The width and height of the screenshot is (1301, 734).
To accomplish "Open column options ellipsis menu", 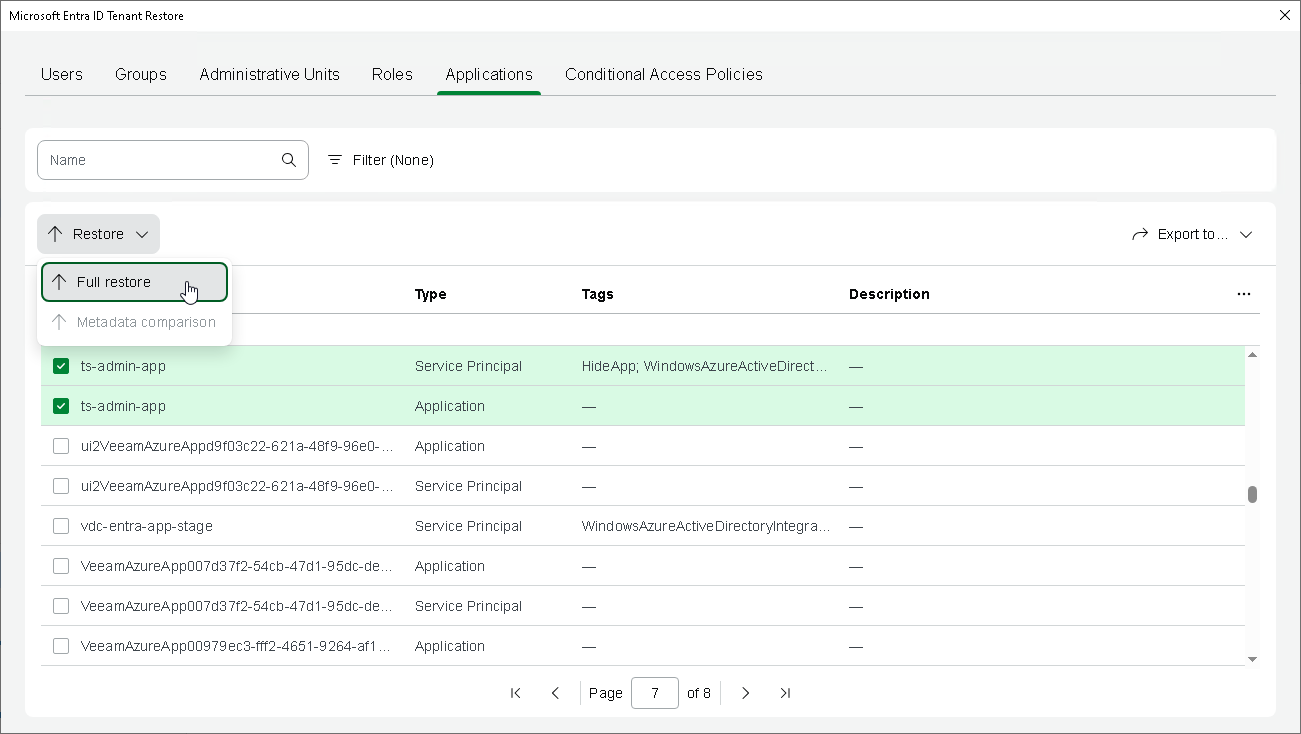I will tap(1243, 294).
